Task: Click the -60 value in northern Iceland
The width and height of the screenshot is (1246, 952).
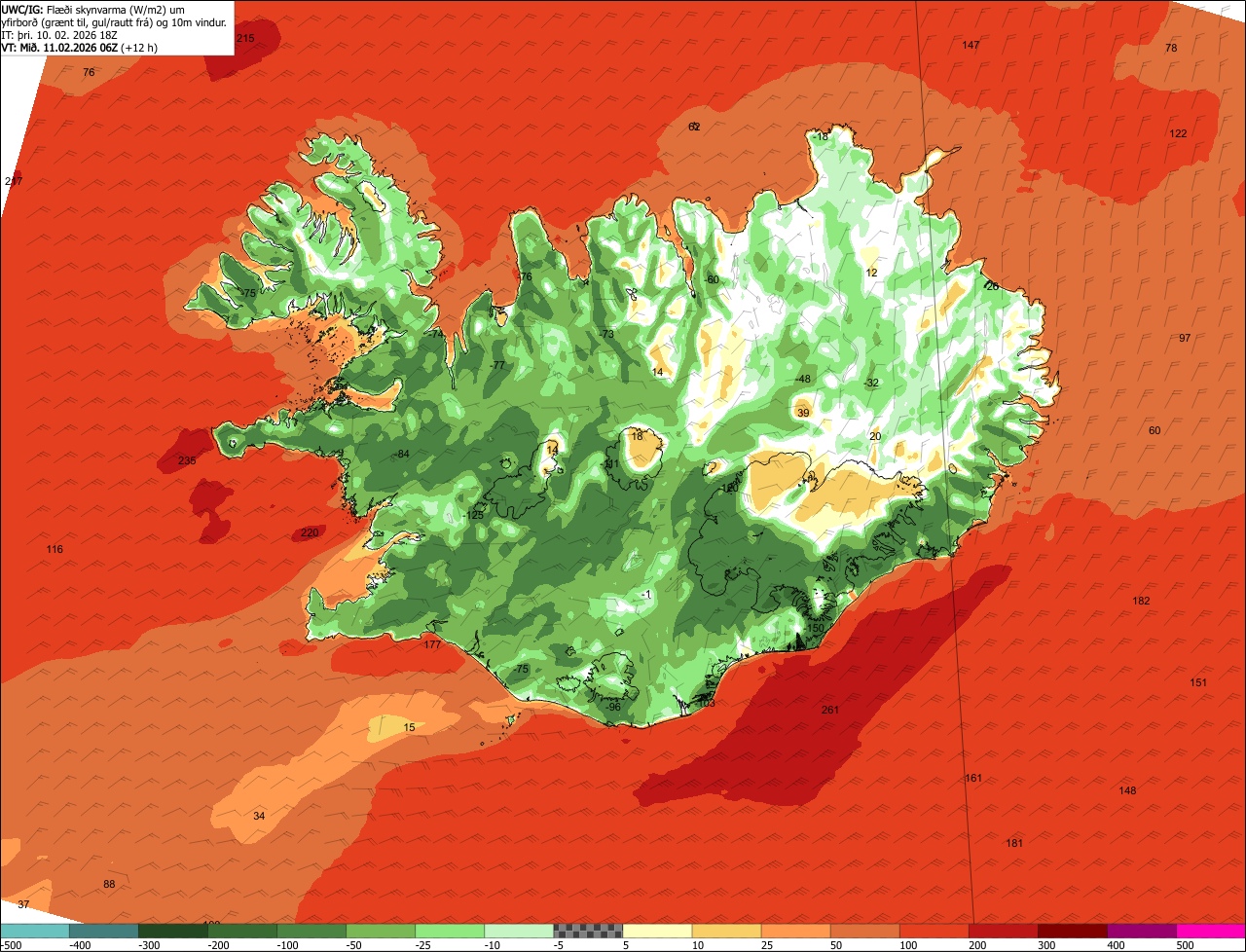Action: click(x=712, y=279)
